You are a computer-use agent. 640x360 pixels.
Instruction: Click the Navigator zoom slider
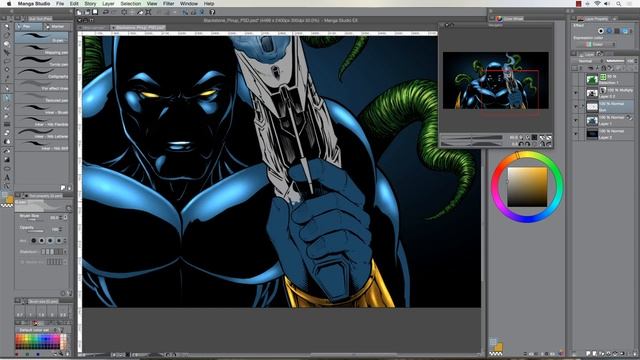click(472, 138)
